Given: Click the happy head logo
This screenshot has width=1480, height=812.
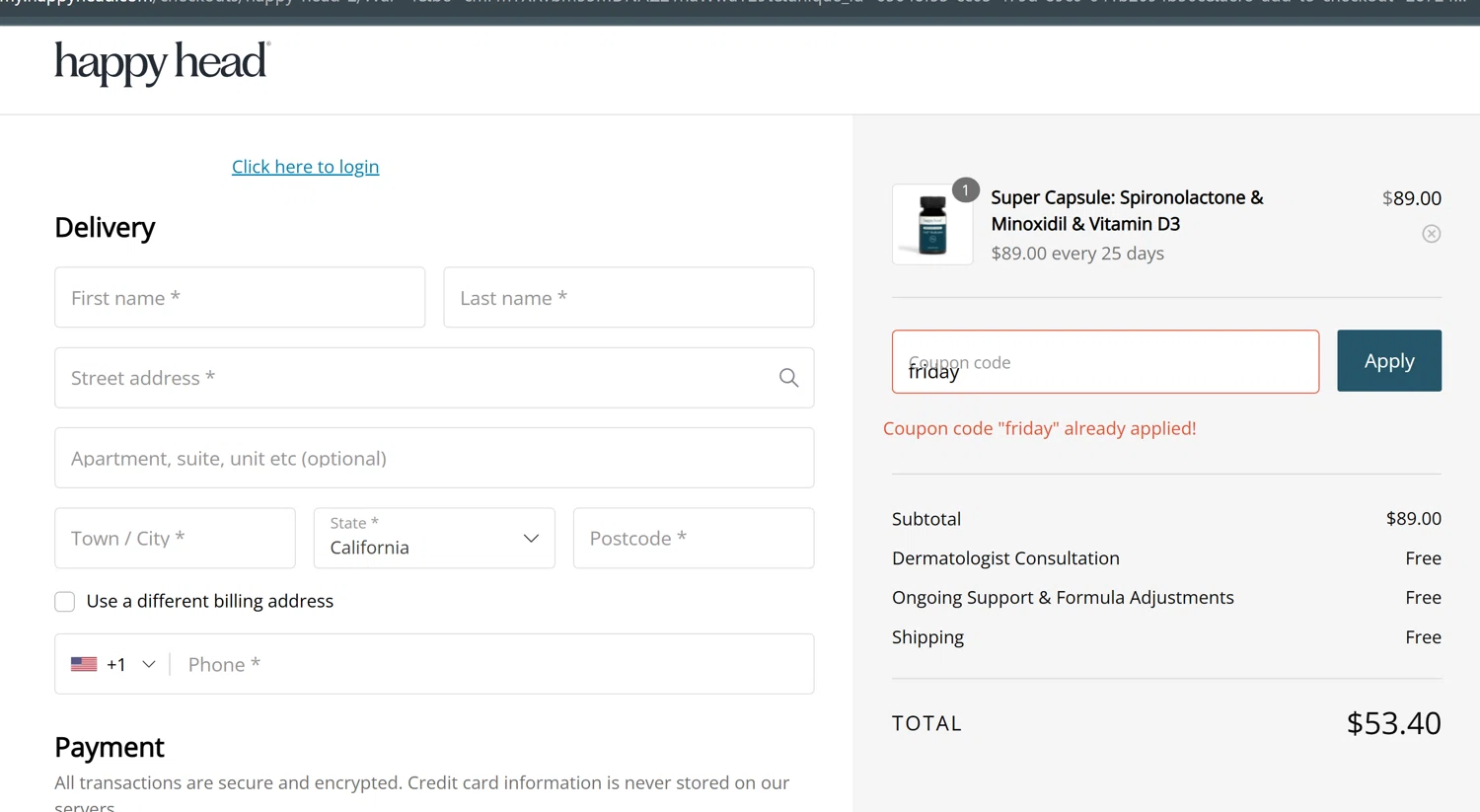Looking at the screenshot, I should click(162, 63).
